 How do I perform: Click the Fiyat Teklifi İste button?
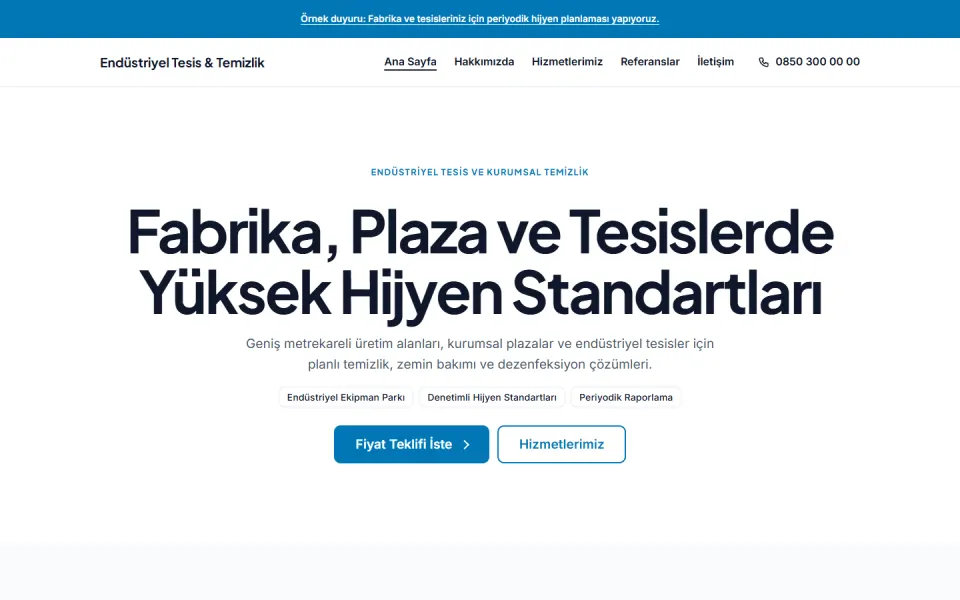coord(411,444)
